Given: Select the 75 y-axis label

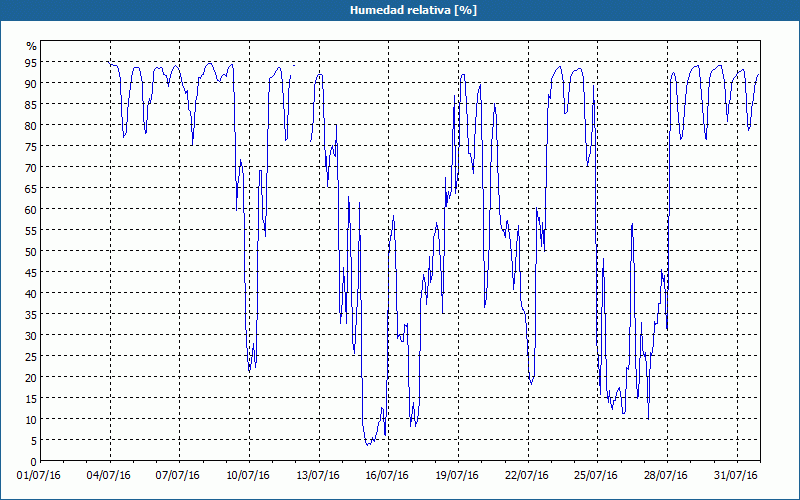Looking at the screenshot, I should click(x=31, y=146).
